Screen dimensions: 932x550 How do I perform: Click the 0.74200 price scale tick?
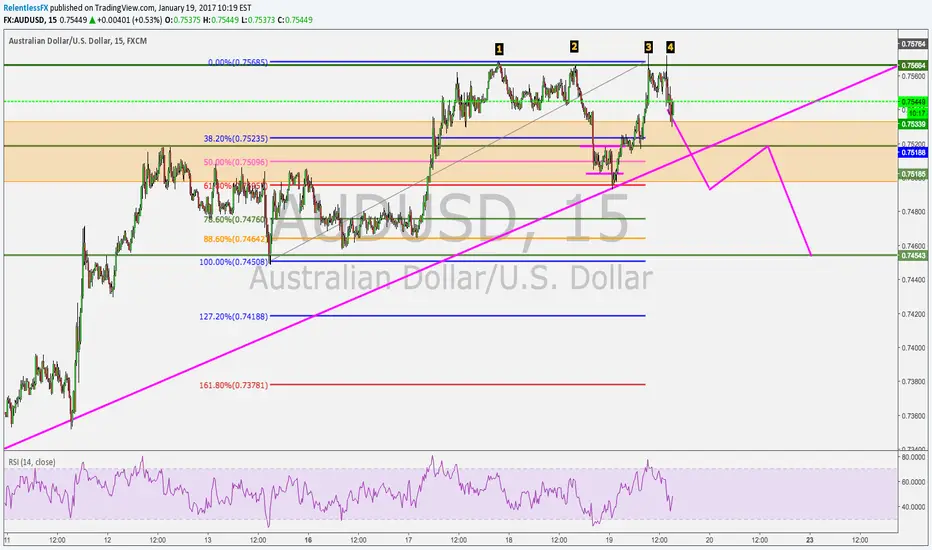(x=914, y=314)
